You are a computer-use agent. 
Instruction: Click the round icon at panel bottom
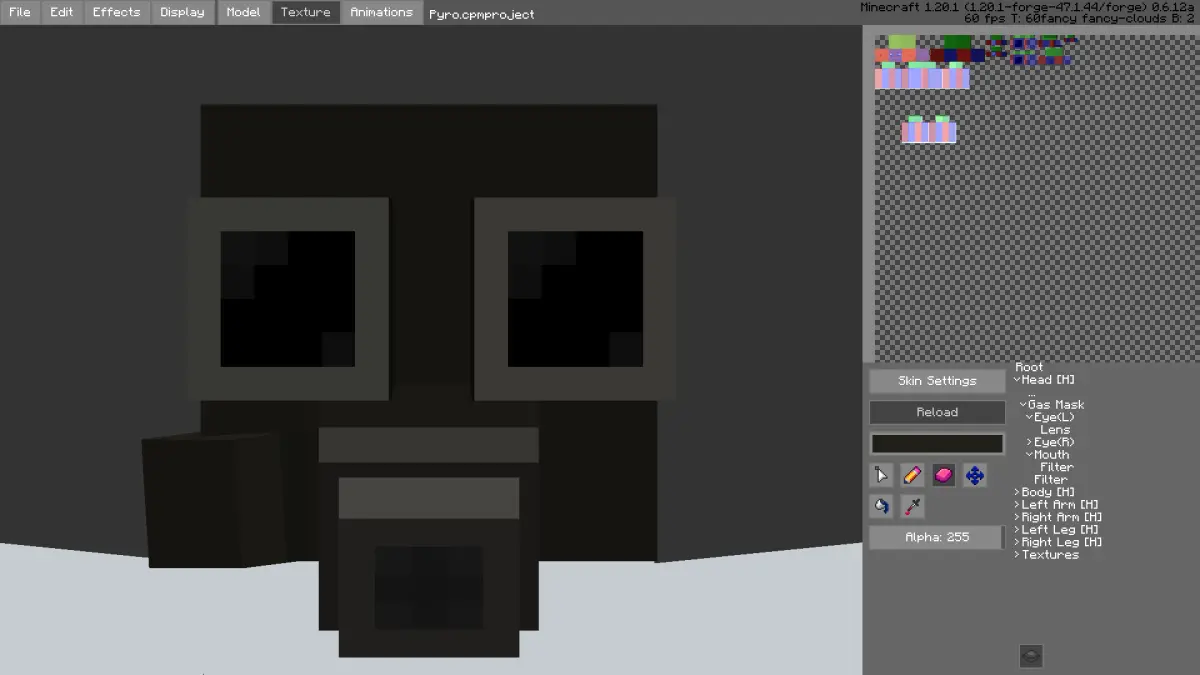(x=1031, y=656)
